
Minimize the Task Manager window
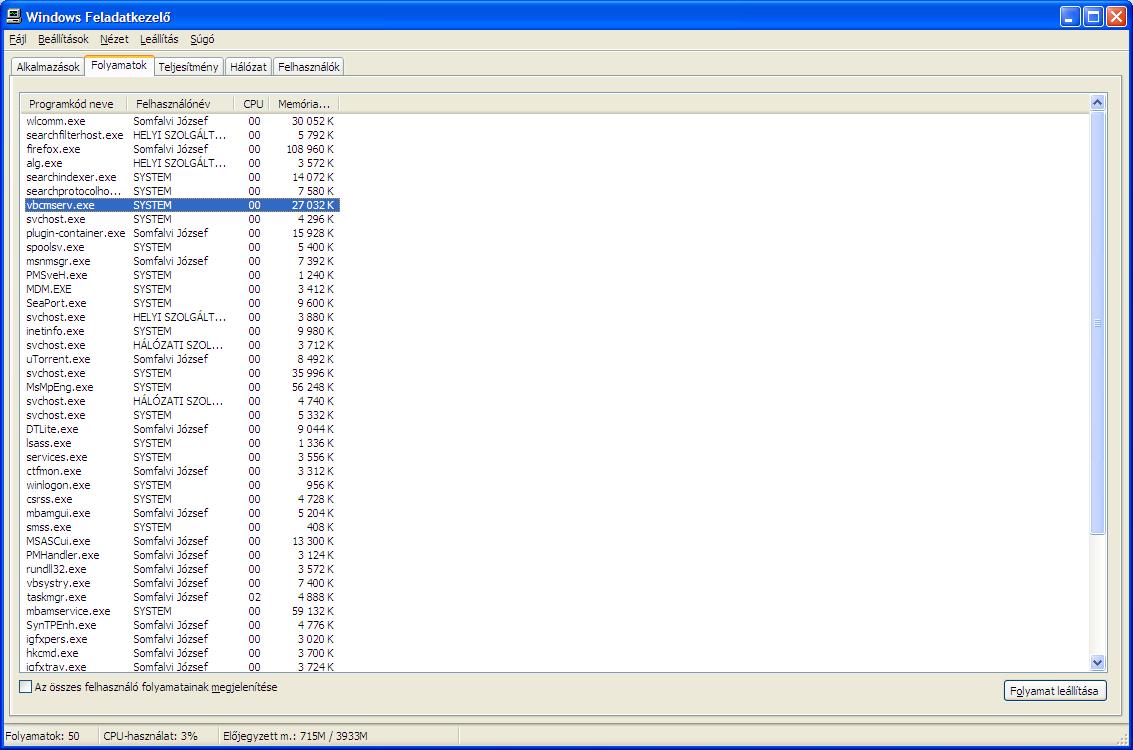point(1070,17)
